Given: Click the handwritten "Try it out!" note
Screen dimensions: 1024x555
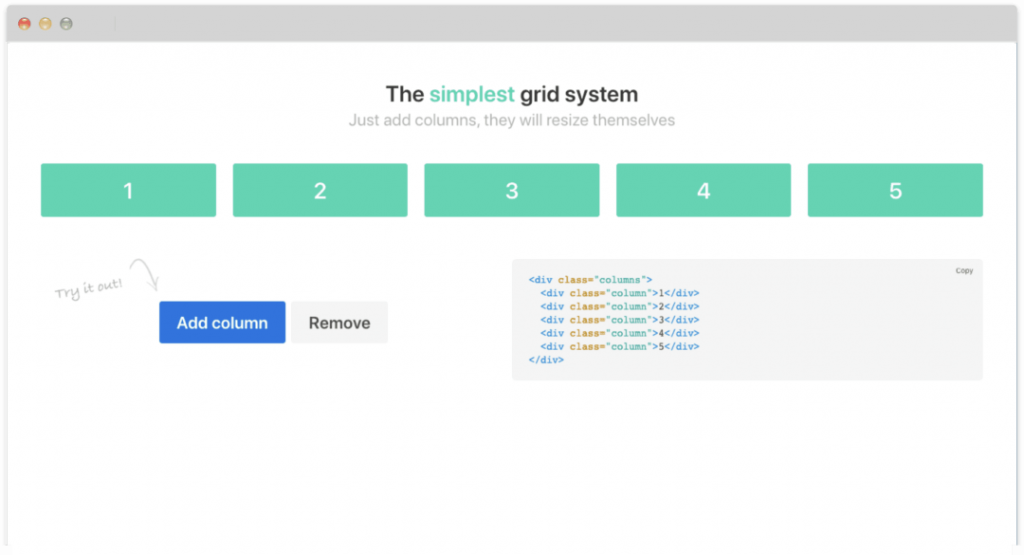Looking at the screenshot, I should 89,288.
